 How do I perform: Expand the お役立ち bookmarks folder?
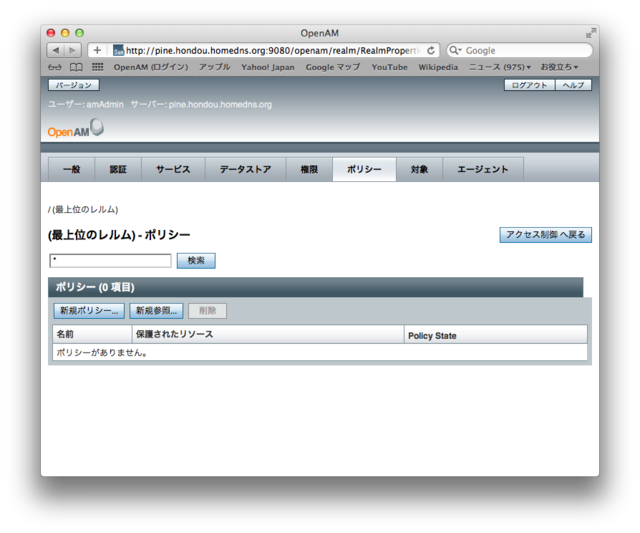[x=559, y=67]
